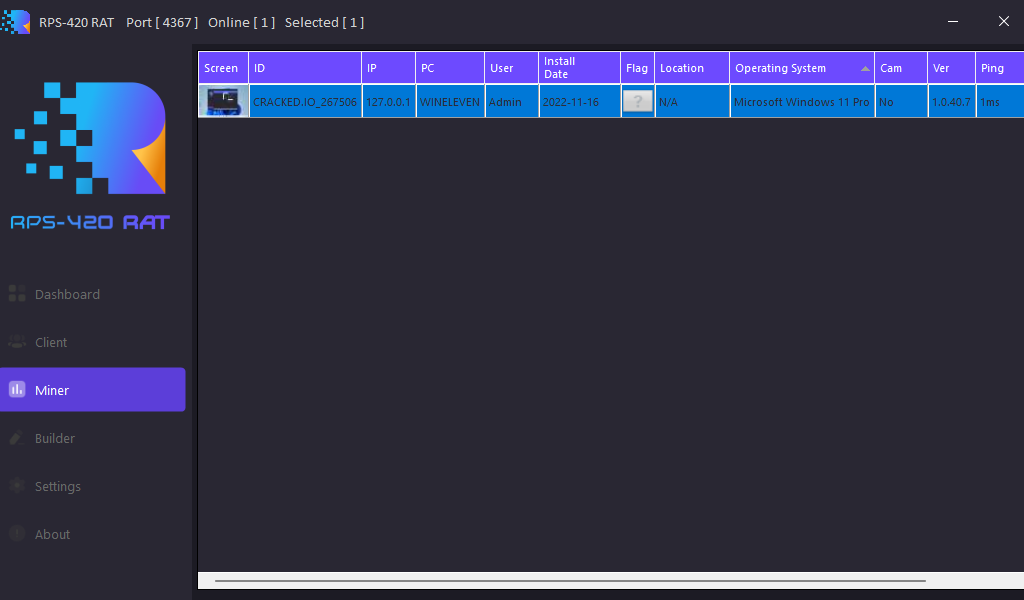The image size is (1024, 600).
Task: Sort by Install Date column header
Action: [x=579, y=68]
